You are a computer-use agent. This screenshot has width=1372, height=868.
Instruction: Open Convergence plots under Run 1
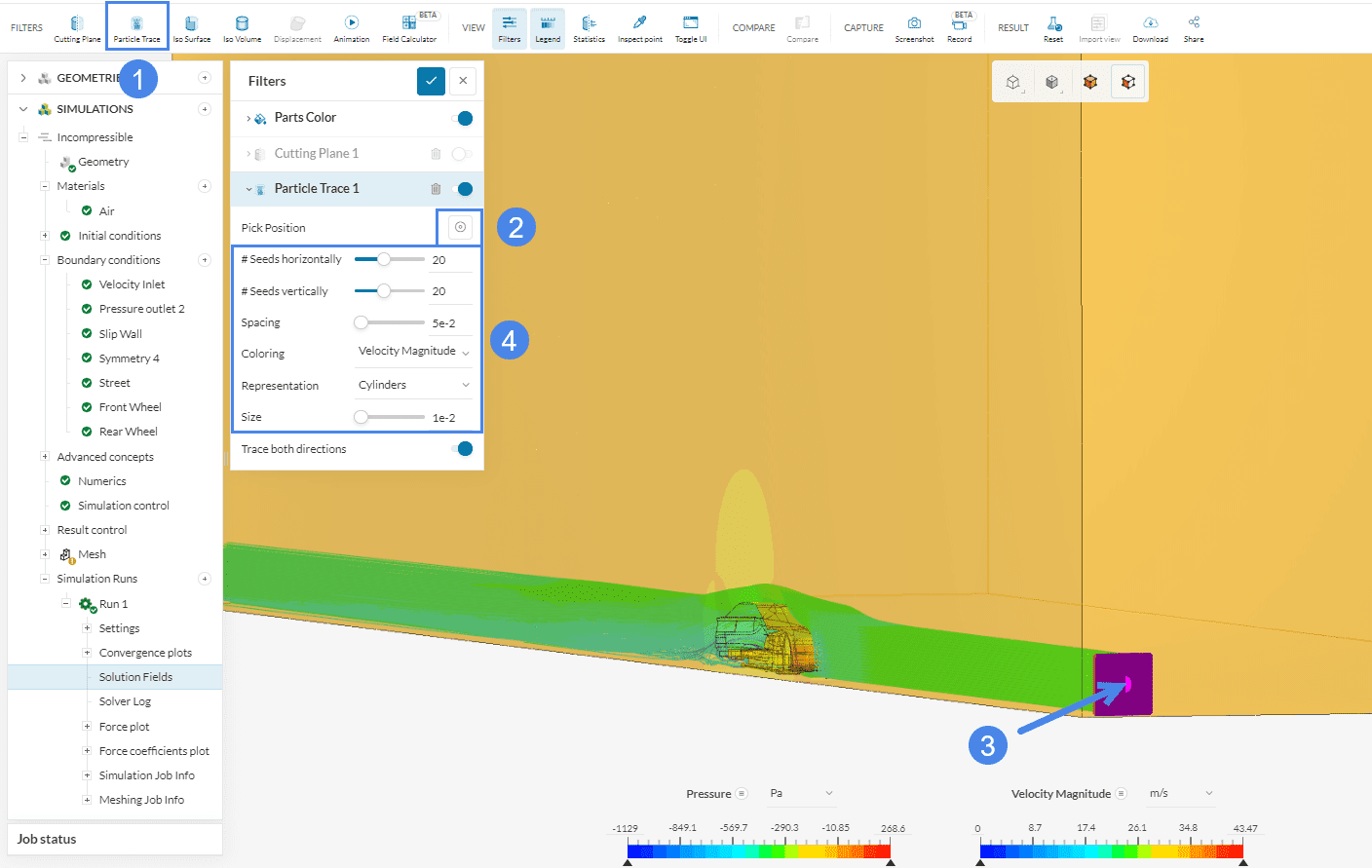click(145, 653)
